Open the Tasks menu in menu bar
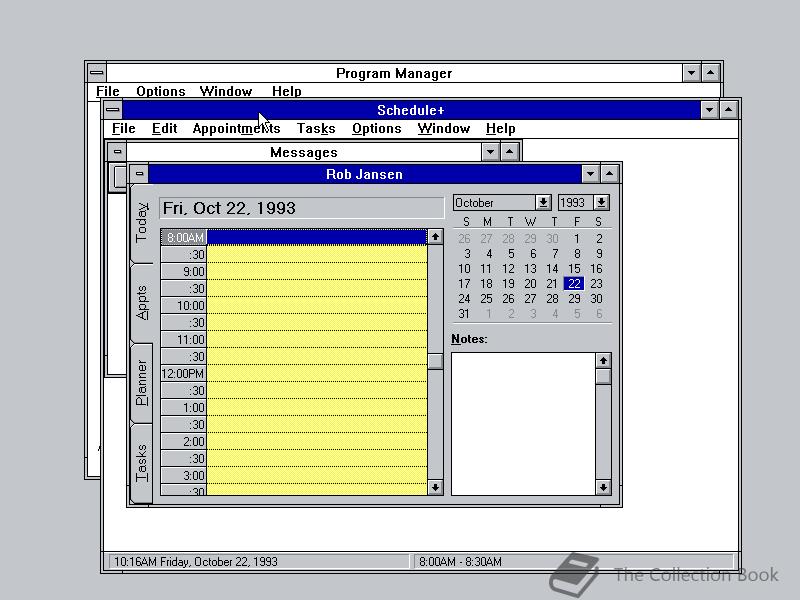This screenshot has height=600, width=800. 316,129
